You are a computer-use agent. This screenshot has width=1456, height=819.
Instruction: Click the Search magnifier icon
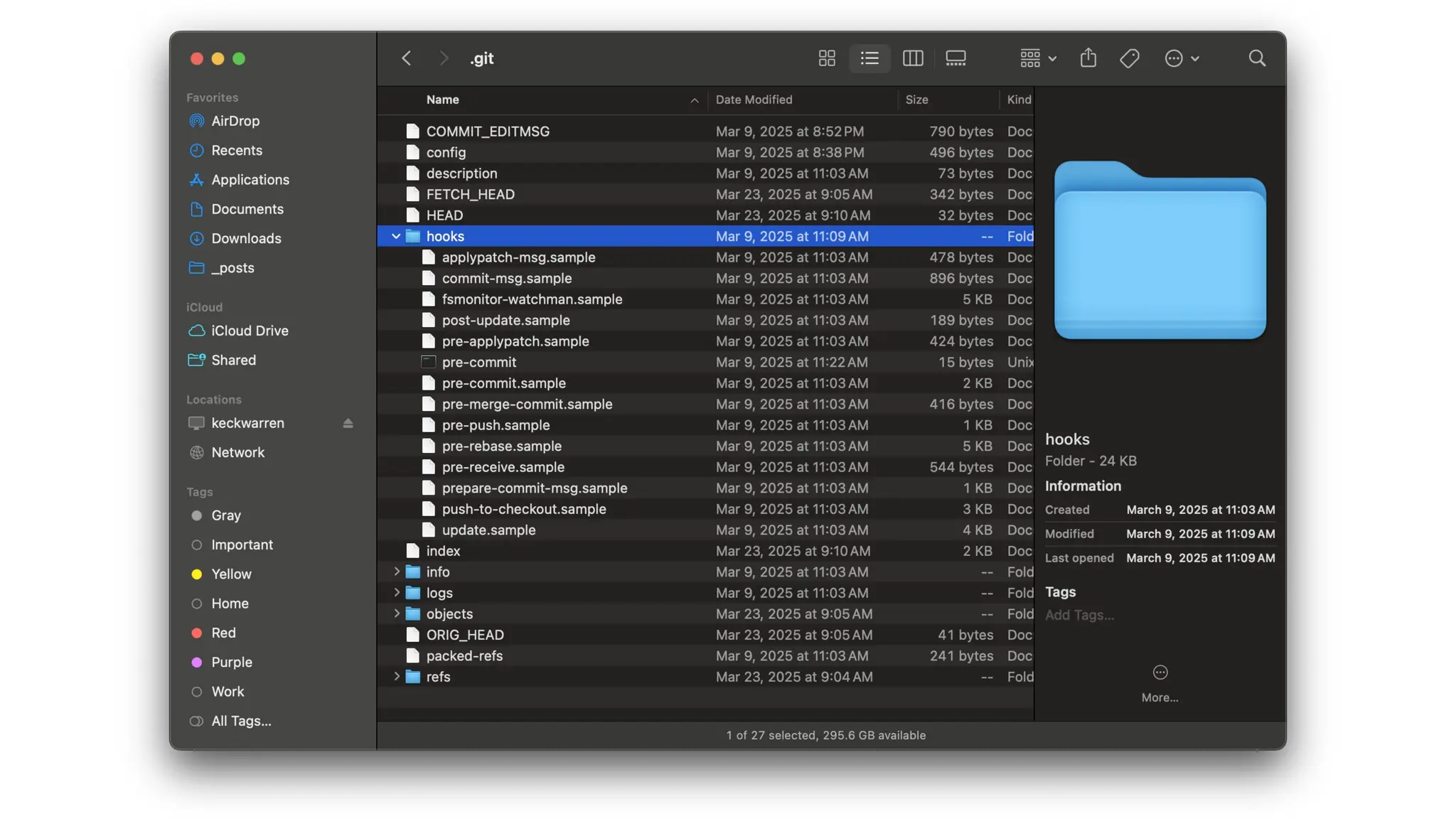(1257, 58)
